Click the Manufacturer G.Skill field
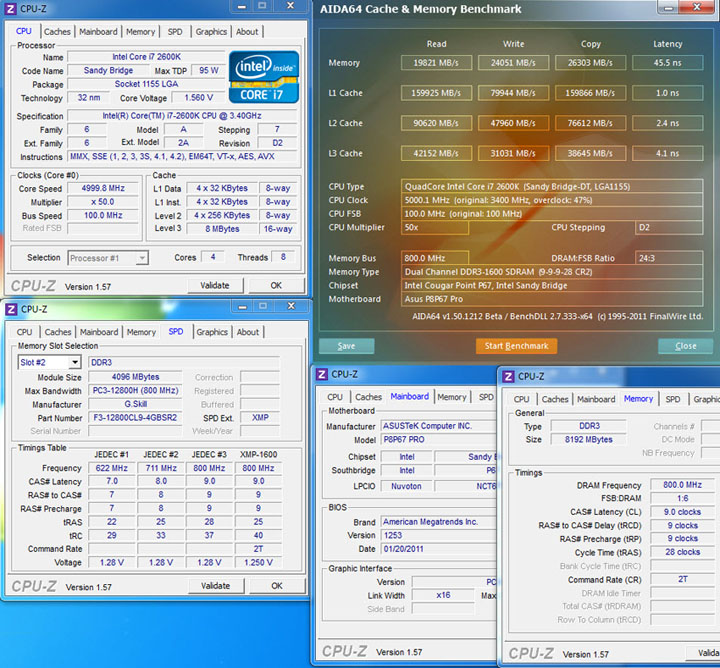 135,404
